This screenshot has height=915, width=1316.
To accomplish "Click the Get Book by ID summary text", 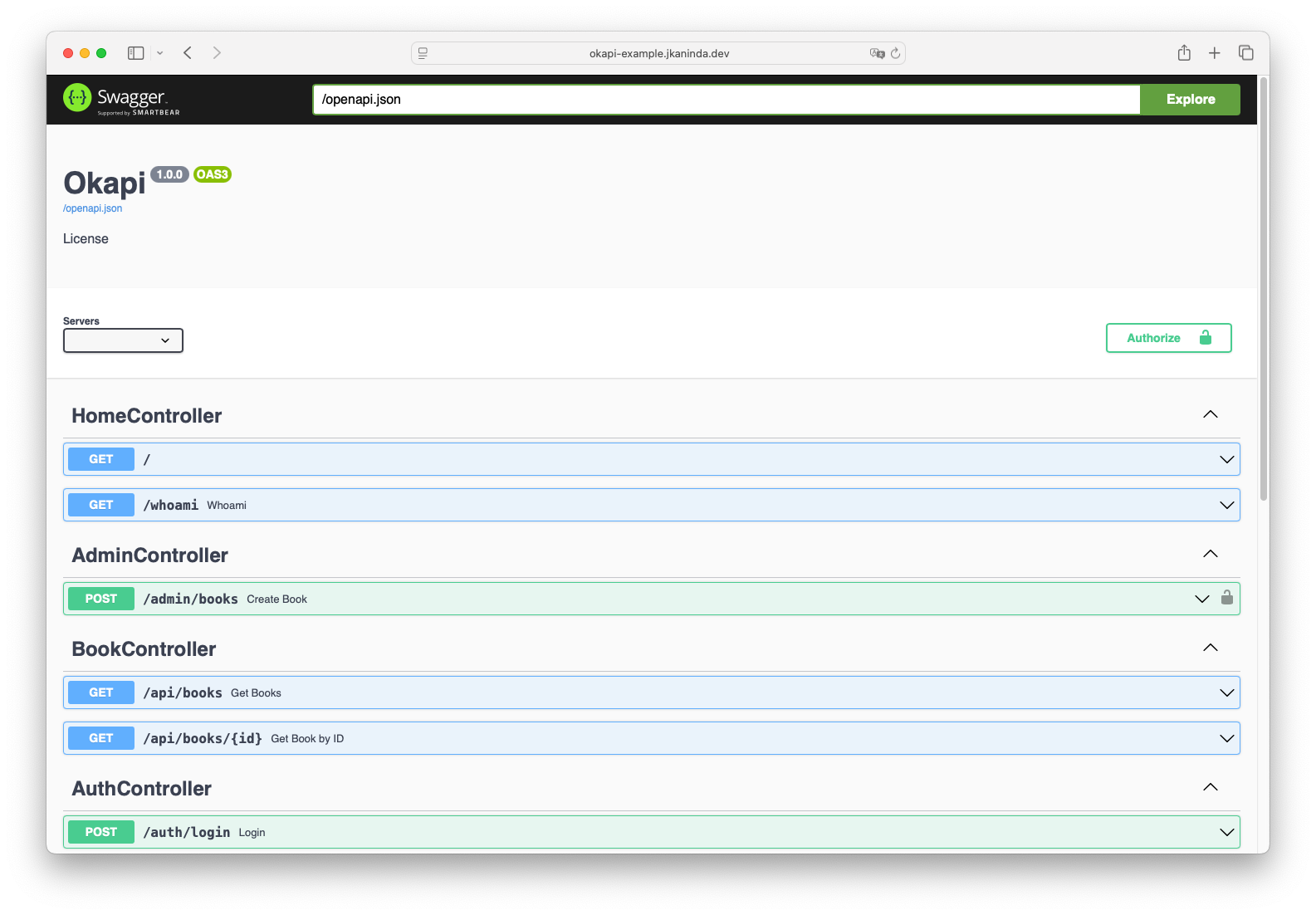I will [x=307, y=739].
